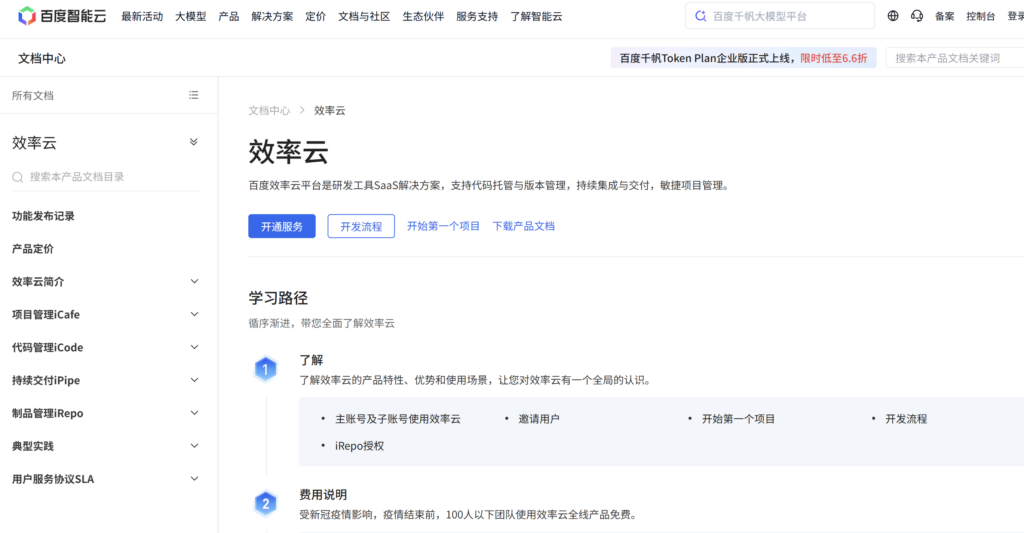Click the 学习路径 section heading
The height and width of the screenshot is (533, 1024).
tap(278, 298)
